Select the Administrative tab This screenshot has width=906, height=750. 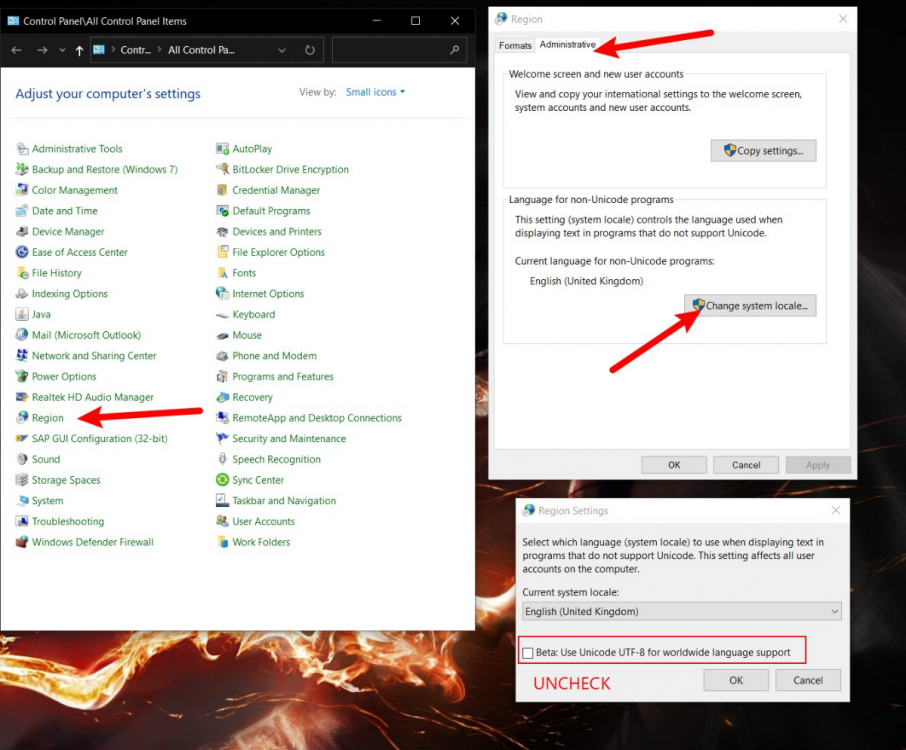click(x=567, y=45)
